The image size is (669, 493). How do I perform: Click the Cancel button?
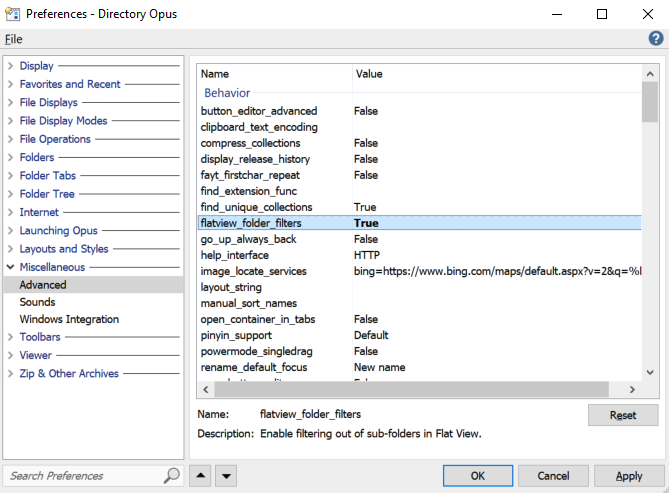pos(553,475)
